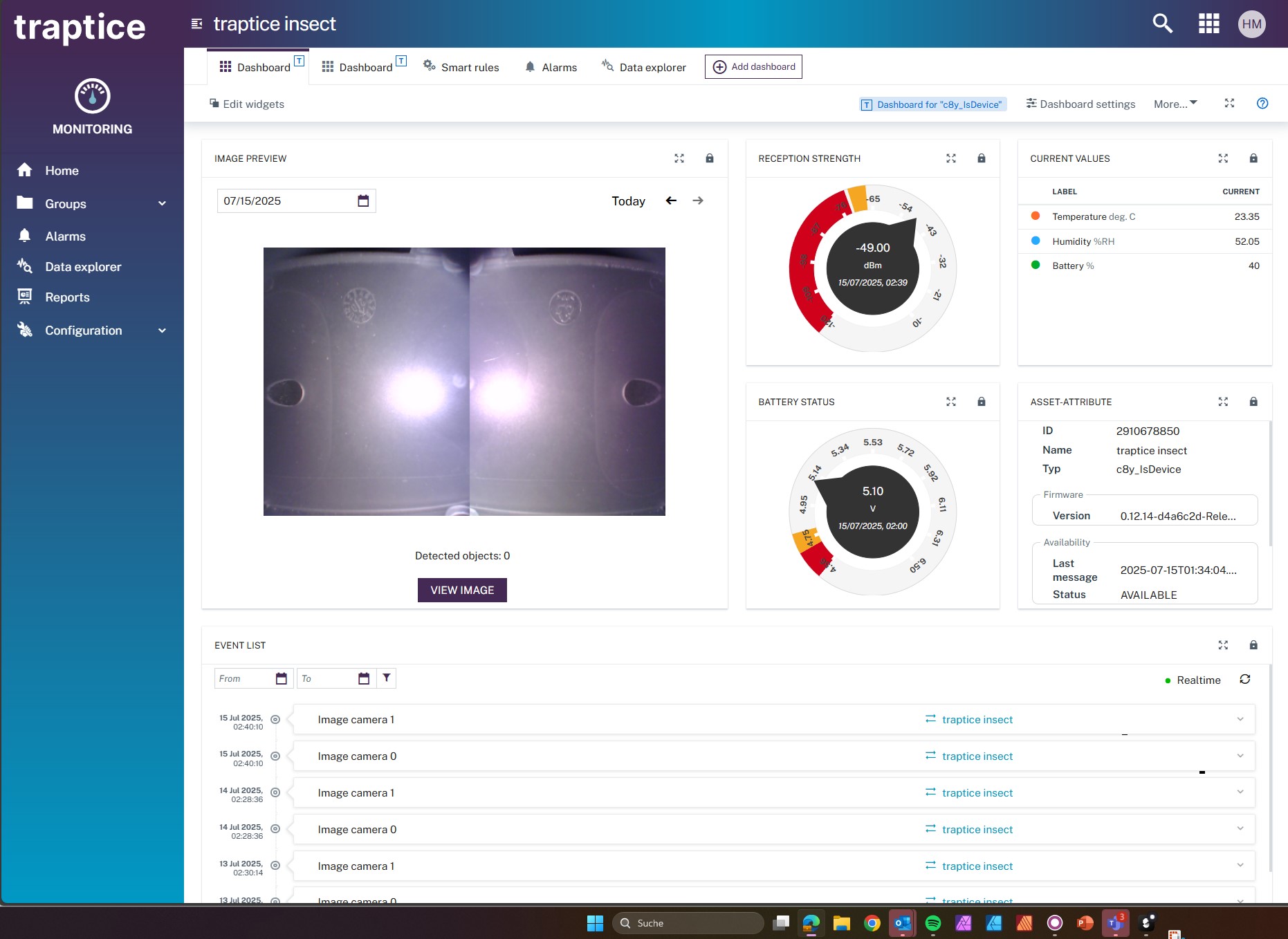Click the Add dashboard button
This screenshot has height=939, width=1288.
tap(753, 67)
